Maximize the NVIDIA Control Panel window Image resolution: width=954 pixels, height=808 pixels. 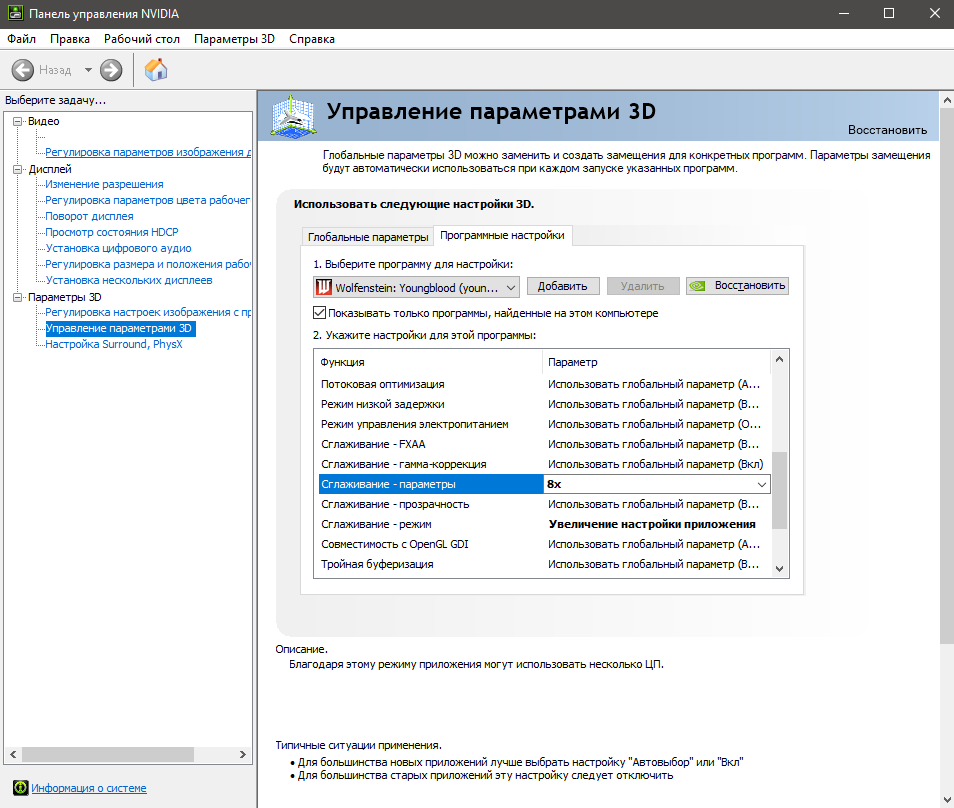coord(889,13)
